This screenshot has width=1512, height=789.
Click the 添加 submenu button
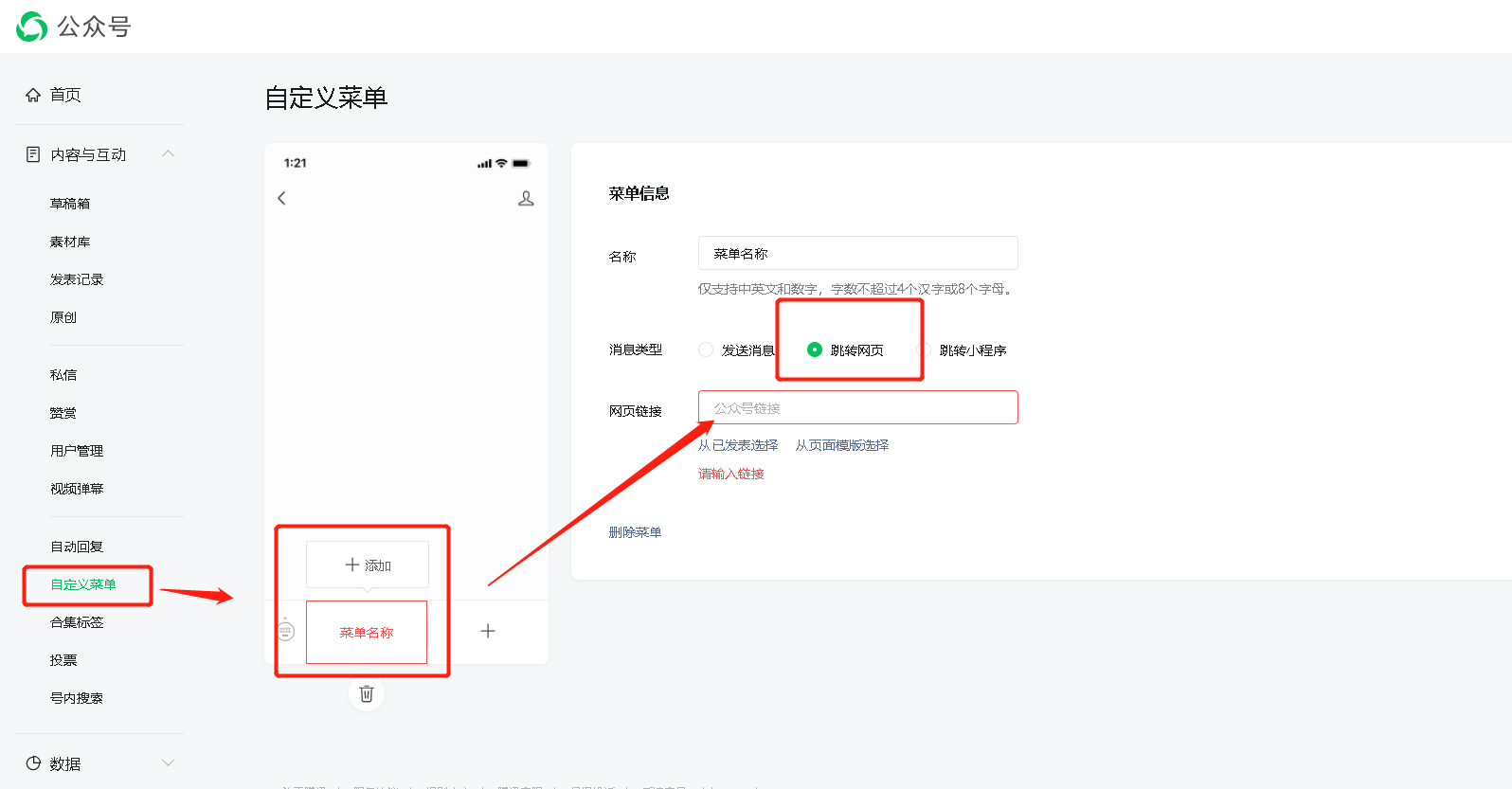[x=368, y=565]
